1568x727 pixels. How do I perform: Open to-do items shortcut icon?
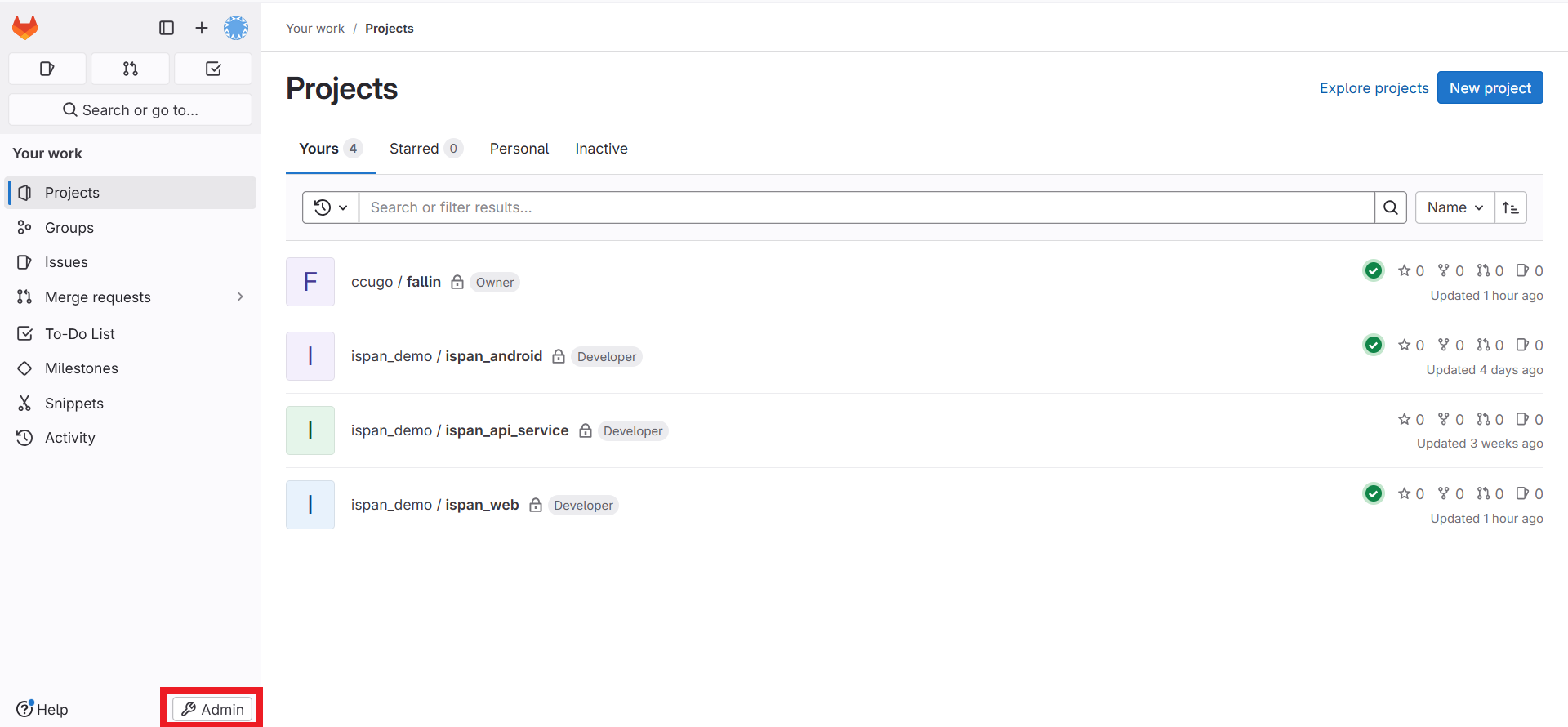pos(213,69)
